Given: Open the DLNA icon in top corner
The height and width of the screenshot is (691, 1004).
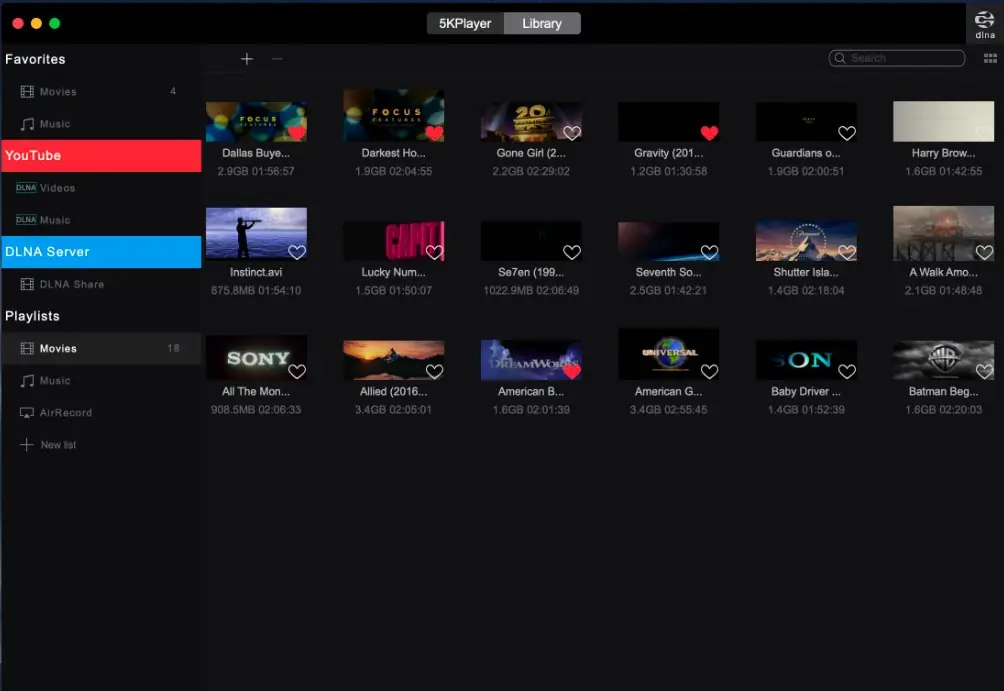Looking at the screenshot, I should pos(984,24).
